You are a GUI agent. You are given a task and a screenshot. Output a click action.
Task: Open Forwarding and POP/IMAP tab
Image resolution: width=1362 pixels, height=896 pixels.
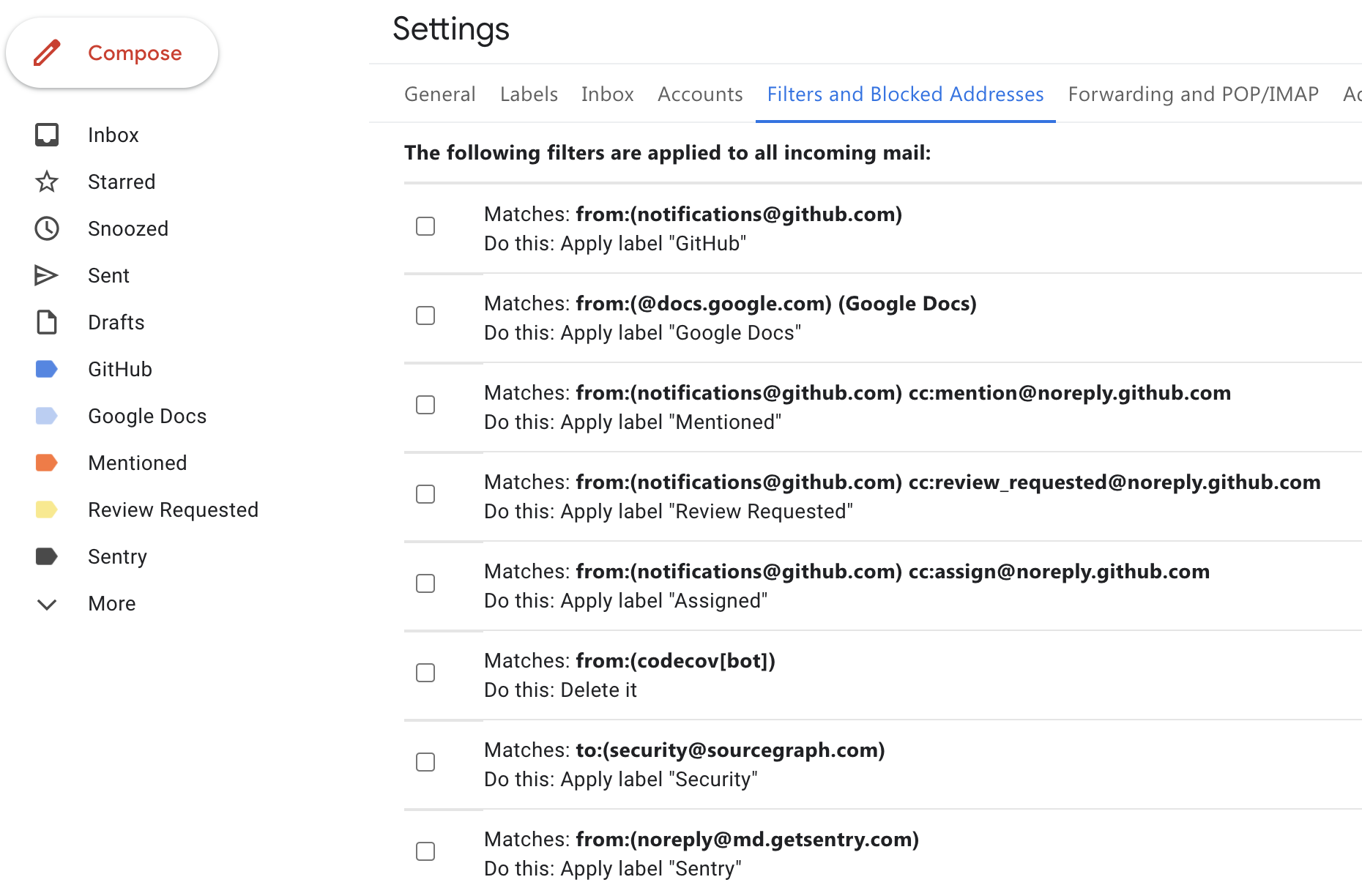pyautogui.click(x=1193, y=94)
